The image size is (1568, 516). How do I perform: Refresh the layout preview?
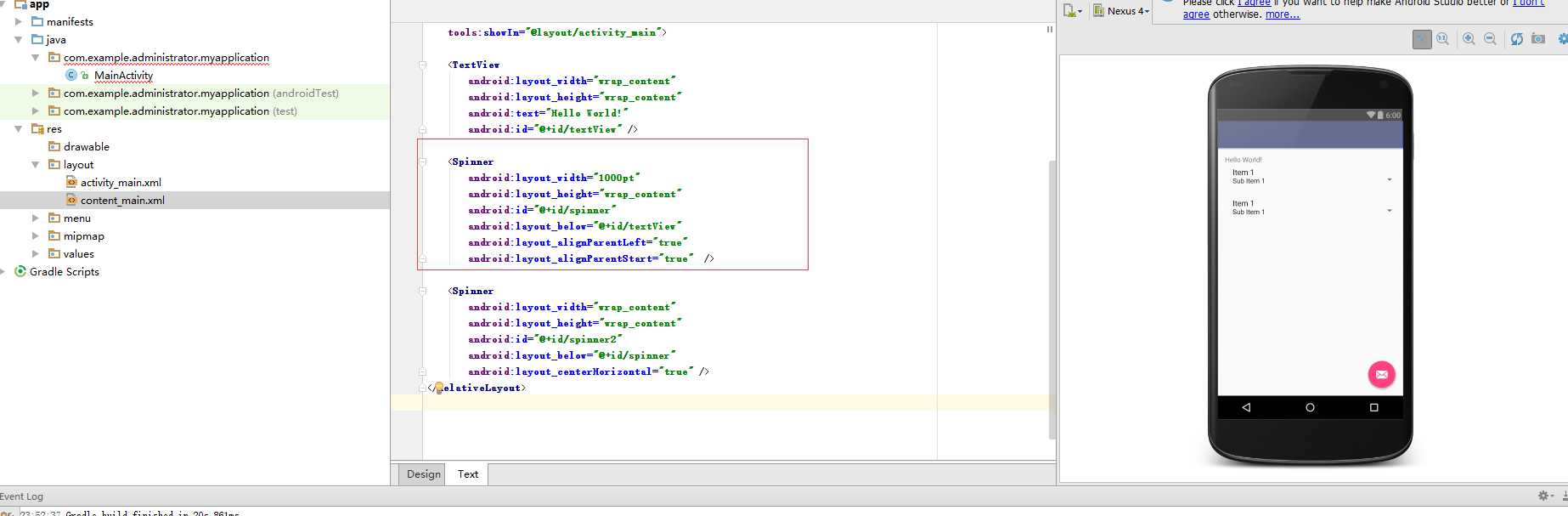[1517, 39]
